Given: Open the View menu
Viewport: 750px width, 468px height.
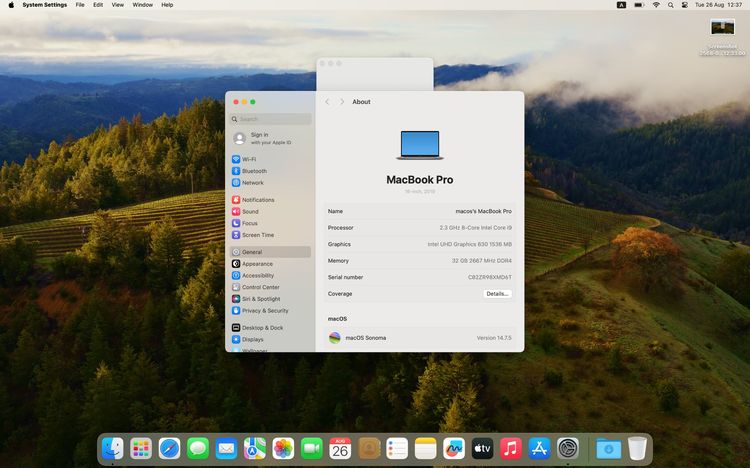Looking at the screenshot, I should (x=118, y=5).
